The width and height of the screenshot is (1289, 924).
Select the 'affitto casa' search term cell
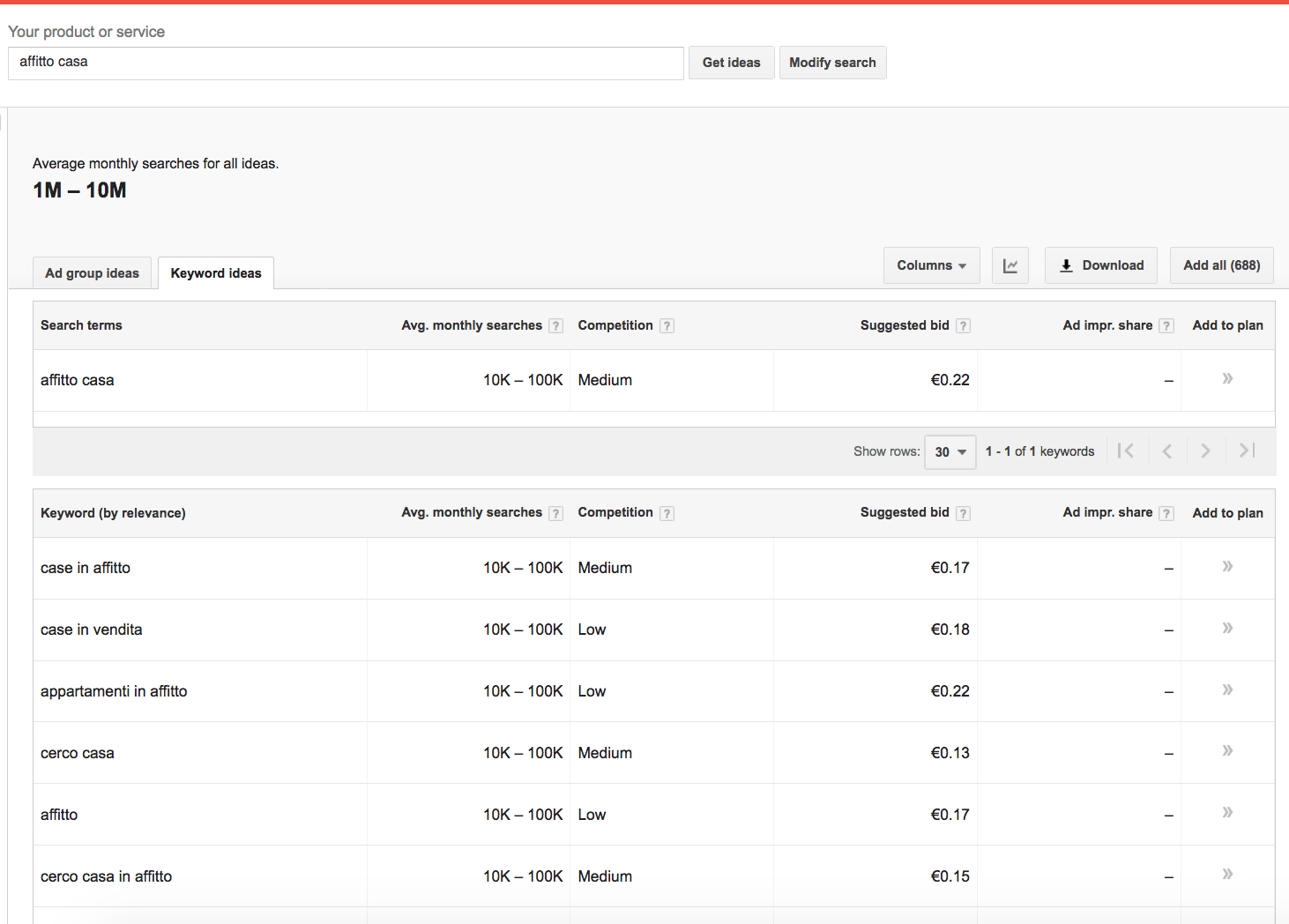click(x=78, y=380)
